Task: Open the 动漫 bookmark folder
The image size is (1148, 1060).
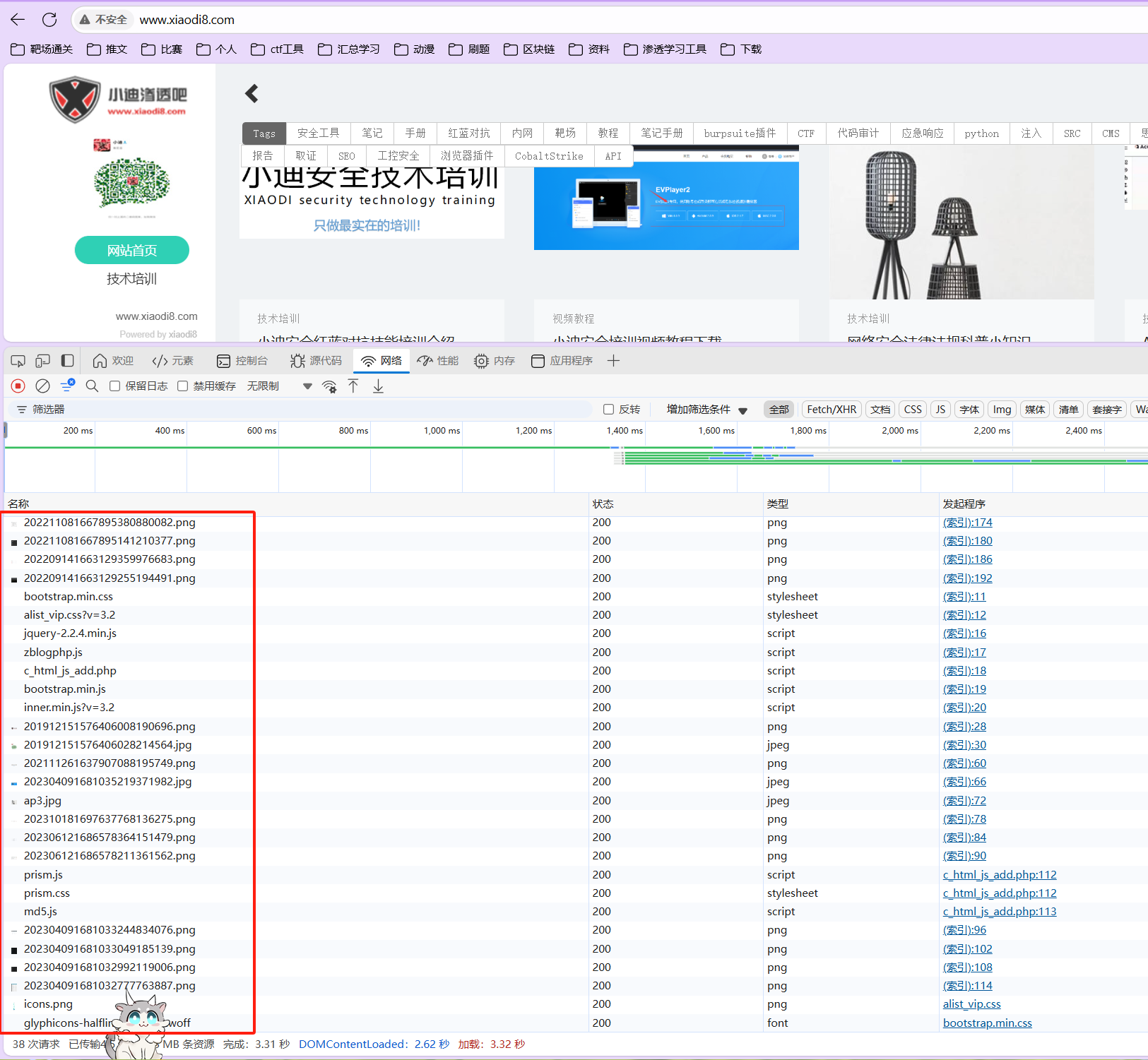Action: (x=415, y=49)
